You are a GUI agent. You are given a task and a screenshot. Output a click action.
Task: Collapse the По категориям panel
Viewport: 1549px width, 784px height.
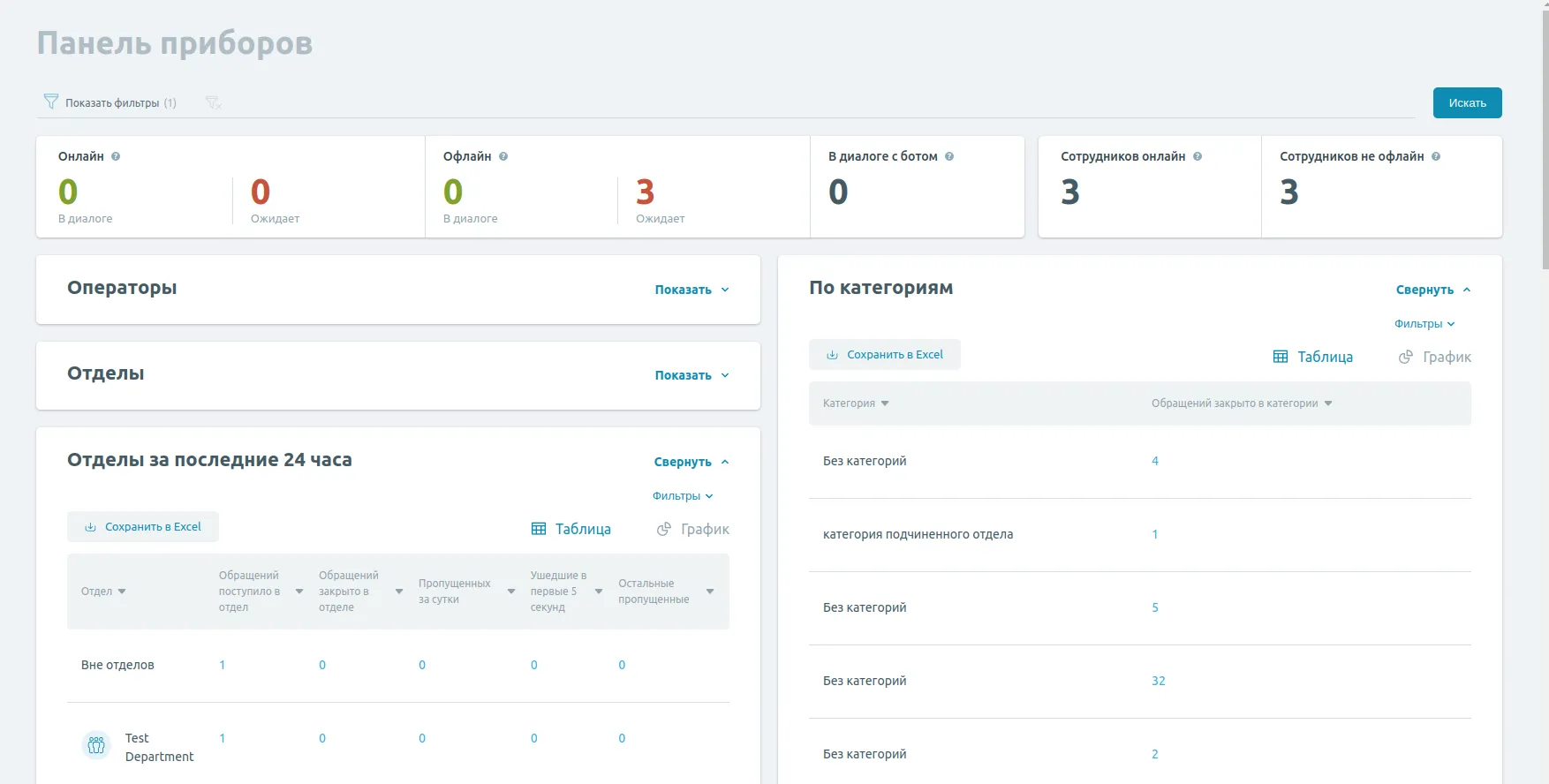[x=1432, y=290]
